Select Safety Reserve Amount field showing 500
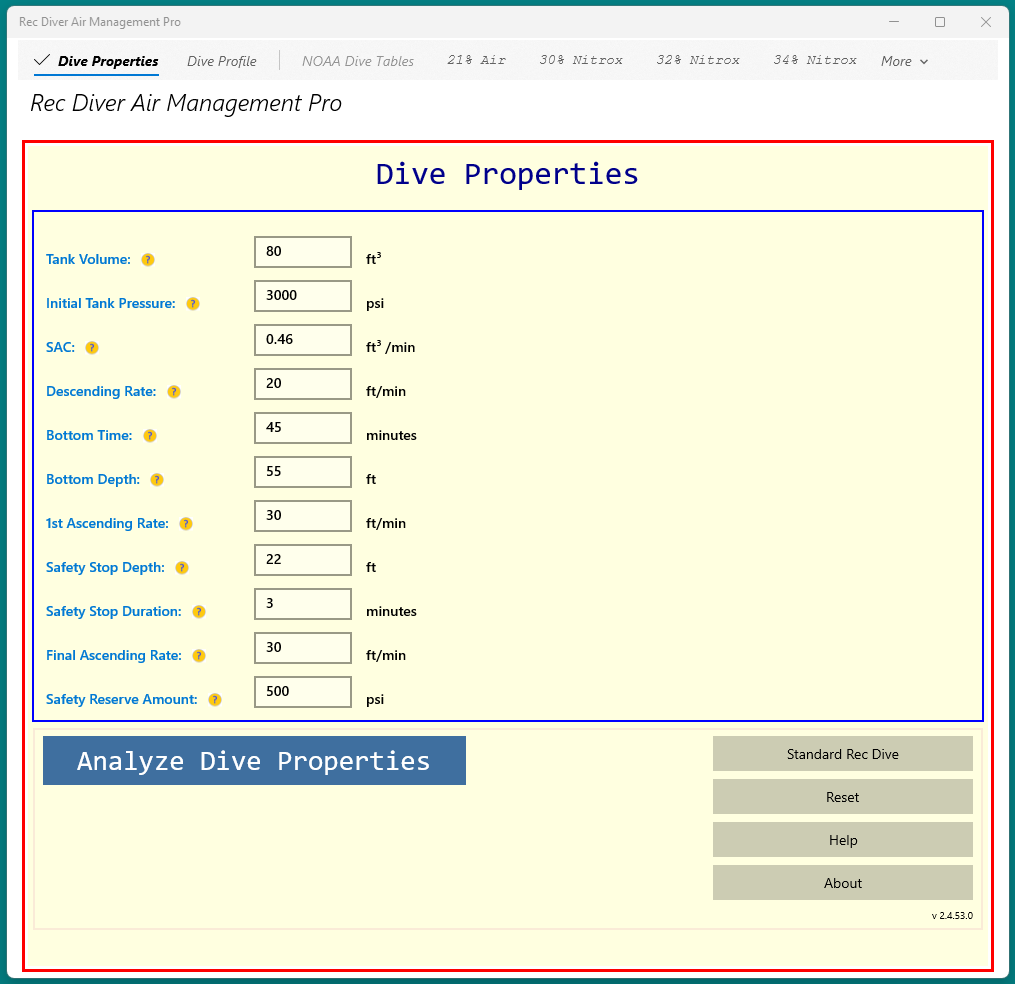The image size is (1015, 984). [x=303, y=692]
